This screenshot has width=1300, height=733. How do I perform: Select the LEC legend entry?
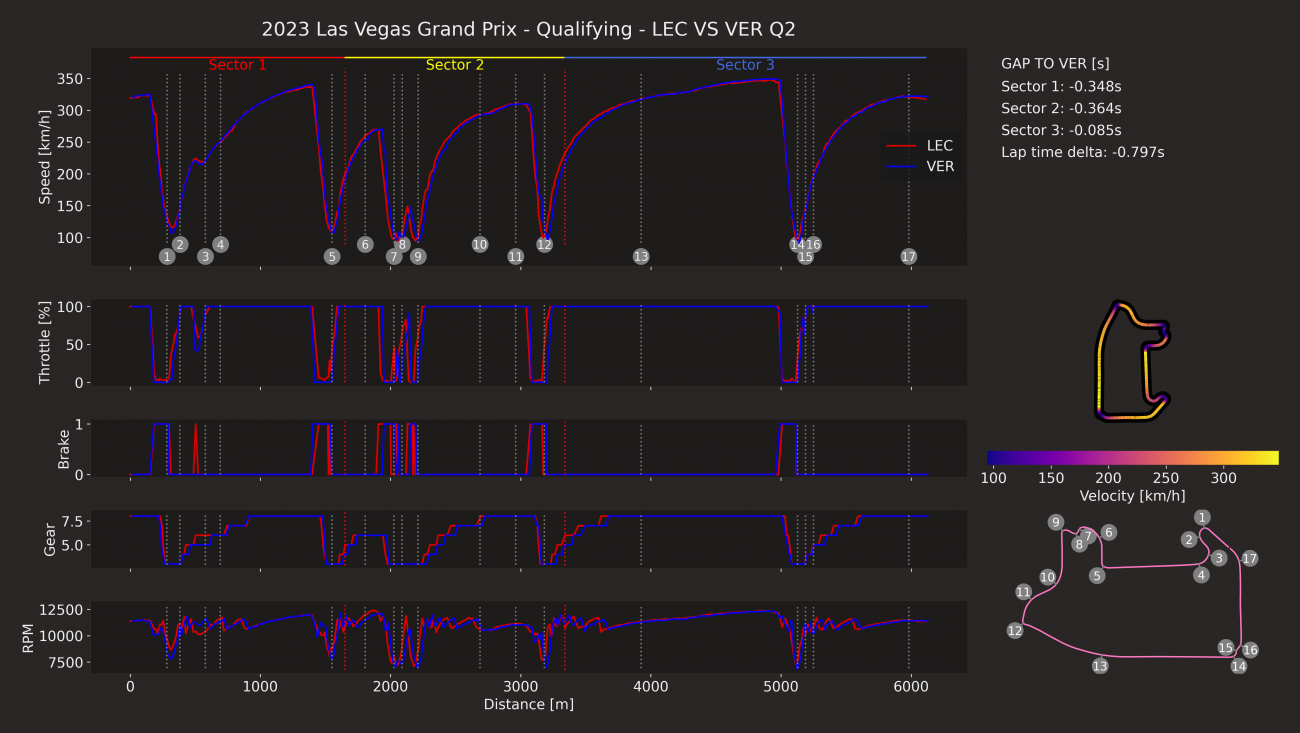coord(920,146)
